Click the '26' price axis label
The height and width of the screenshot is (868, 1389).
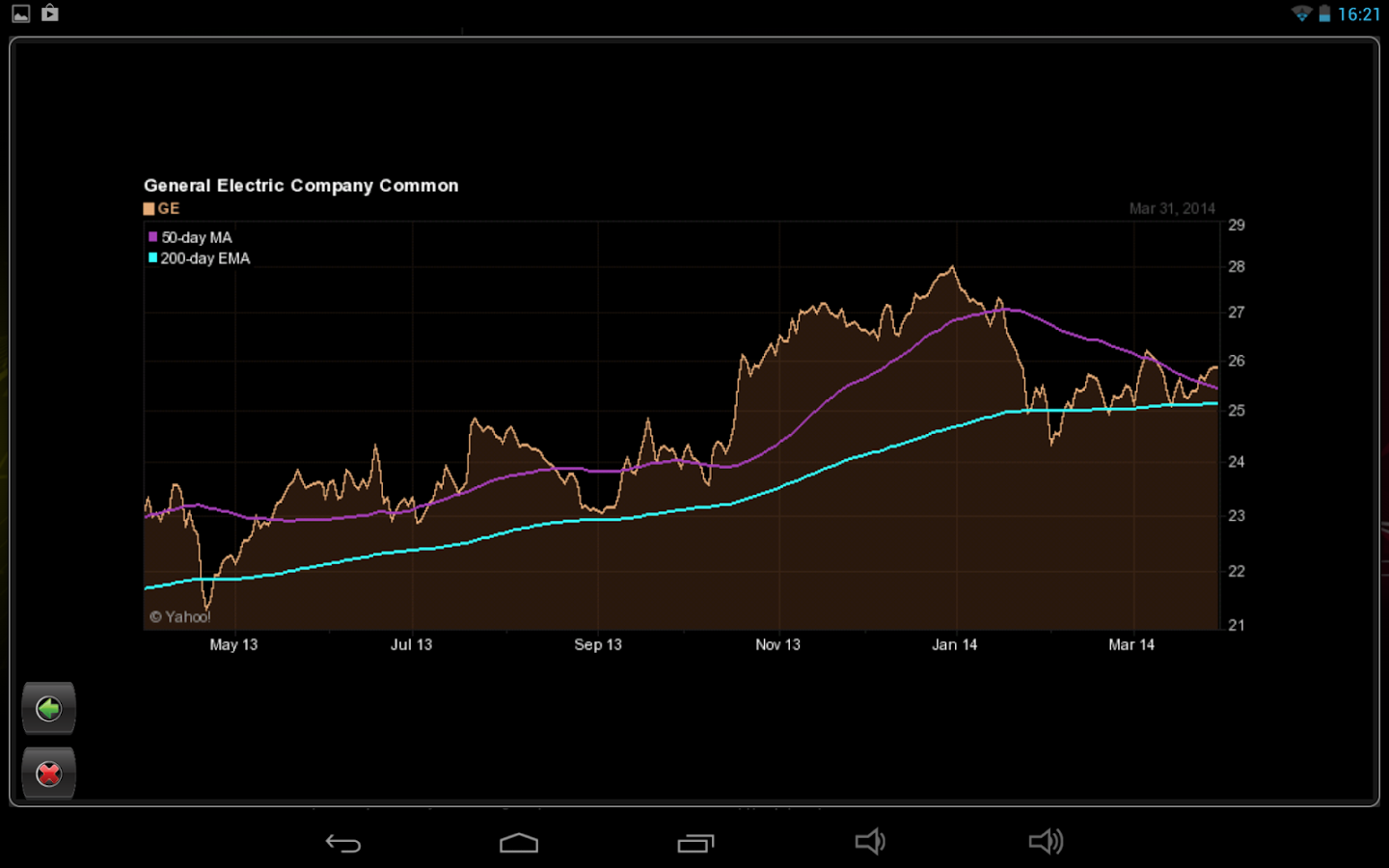(1237, 361)
